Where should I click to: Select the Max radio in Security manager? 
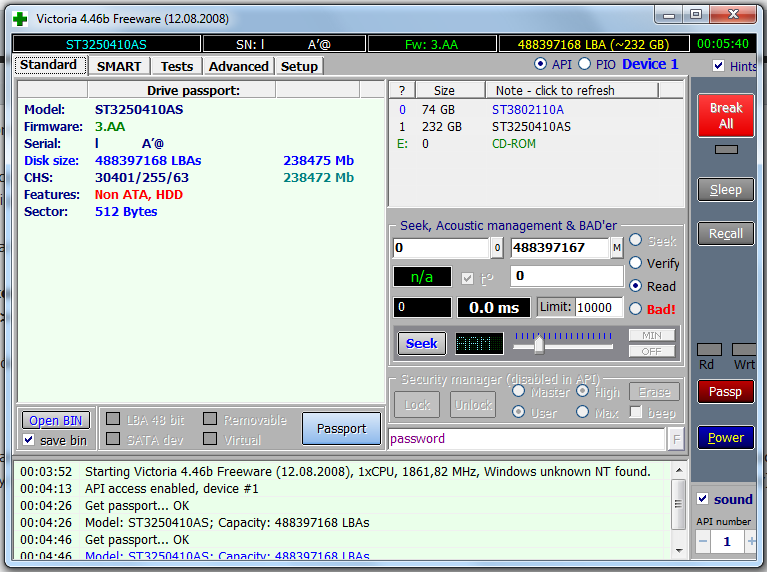coord(583,412)
